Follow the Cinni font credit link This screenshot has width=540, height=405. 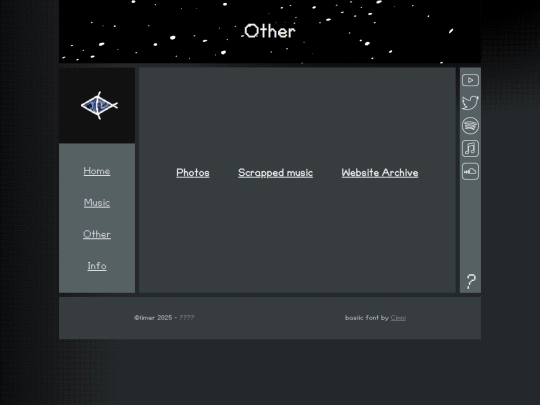click(398, 318)
